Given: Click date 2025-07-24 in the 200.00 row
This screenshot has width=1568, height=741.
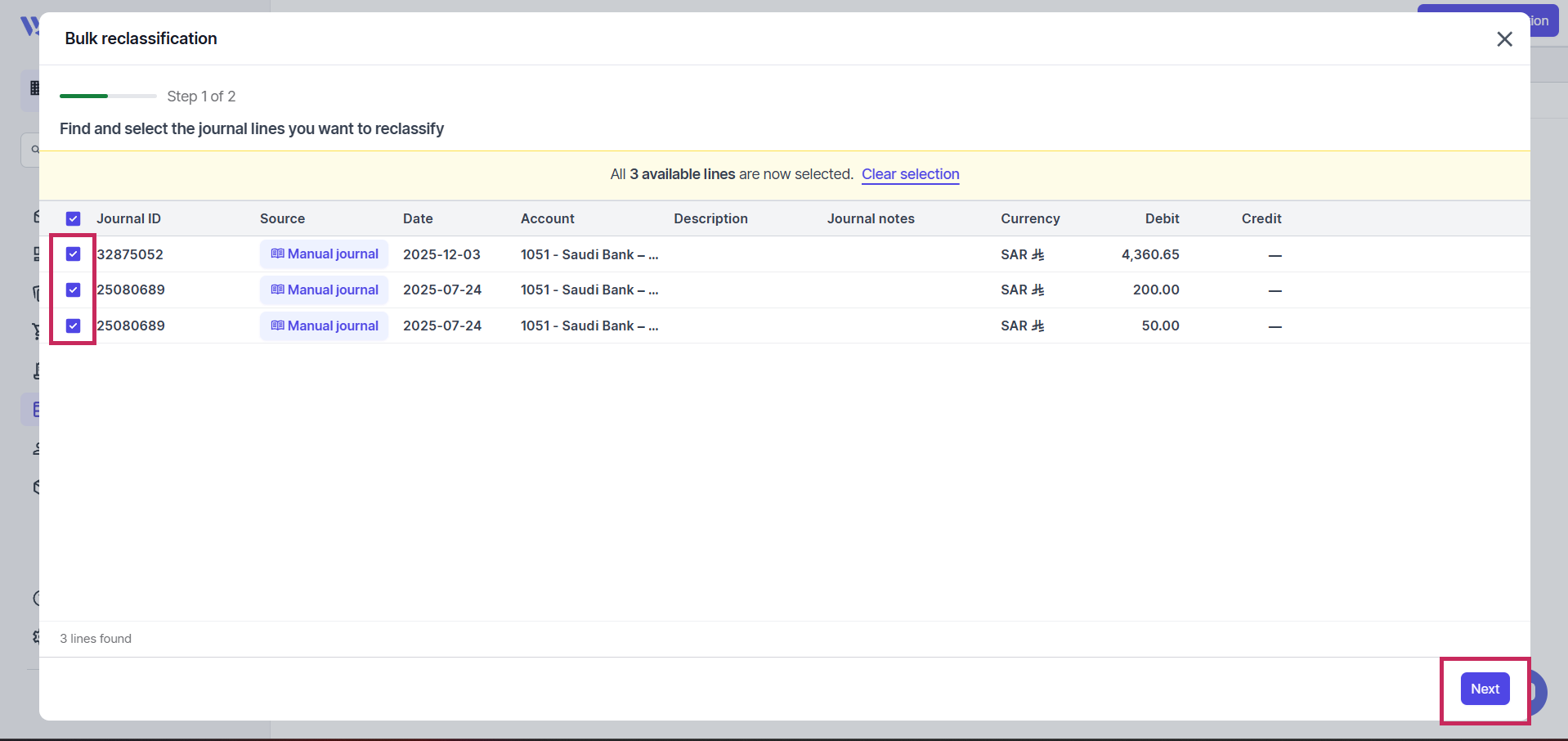Looking at the screenshot, I should (x=442, y=290).
